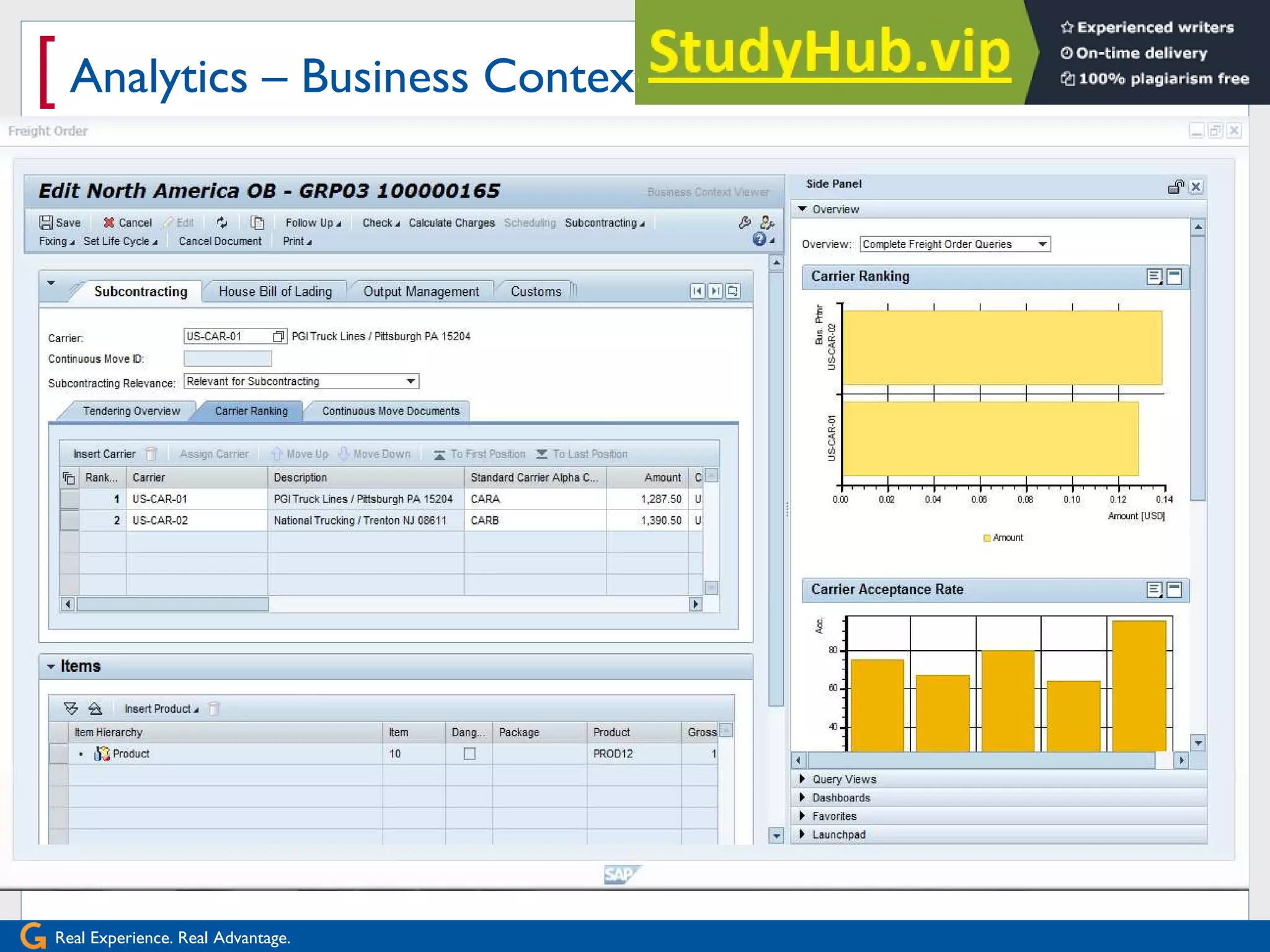Open the tab list icon
Screen dimensions: 1270x952
pos(733,291)
